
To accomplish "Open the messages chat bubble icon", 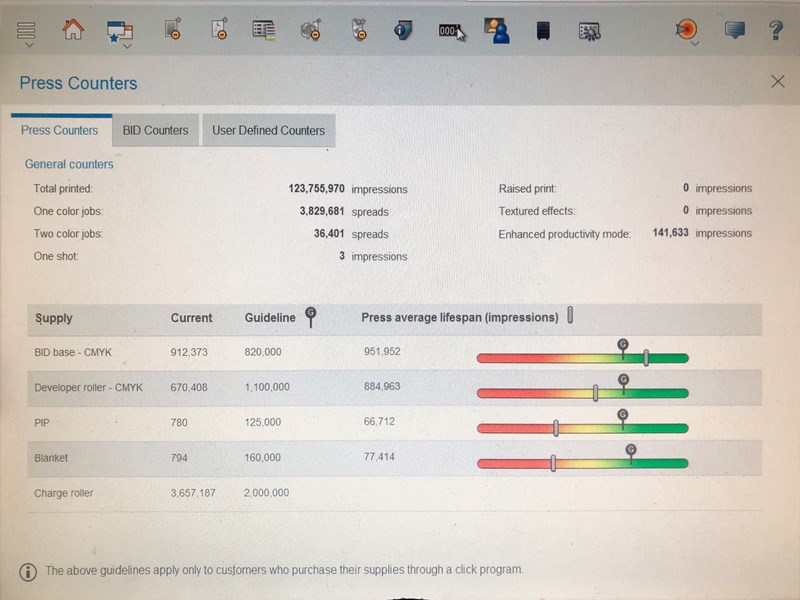I will coord(734,30).
